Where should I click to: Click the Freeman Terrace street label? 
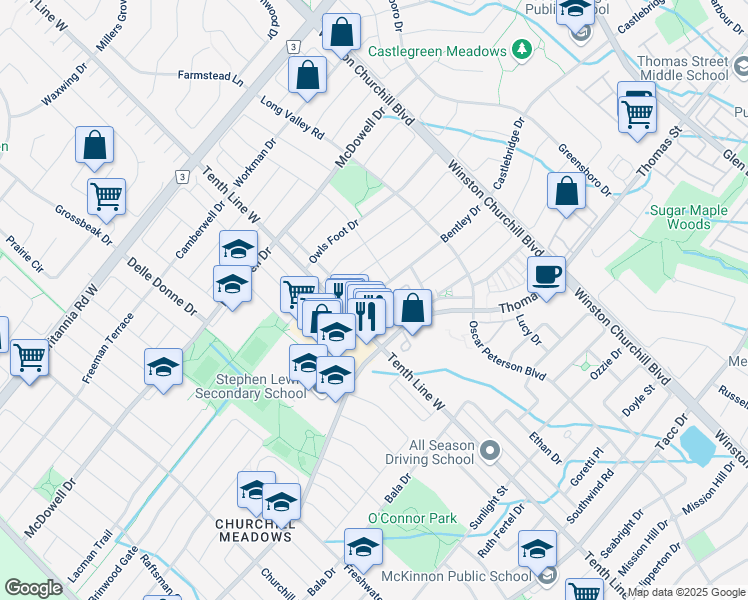108,349
